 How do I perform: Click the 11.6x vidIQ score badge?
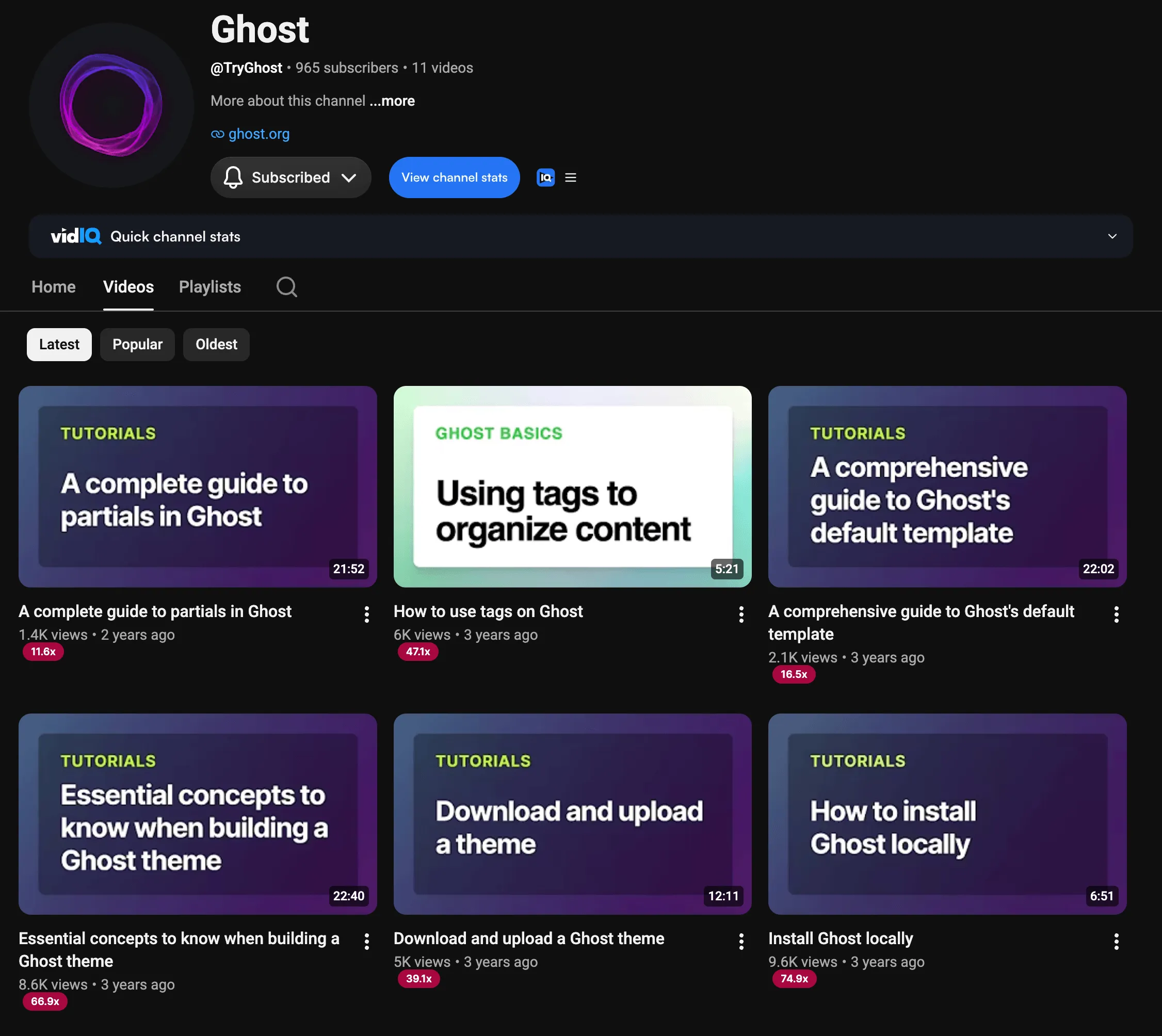pos(43,652)
